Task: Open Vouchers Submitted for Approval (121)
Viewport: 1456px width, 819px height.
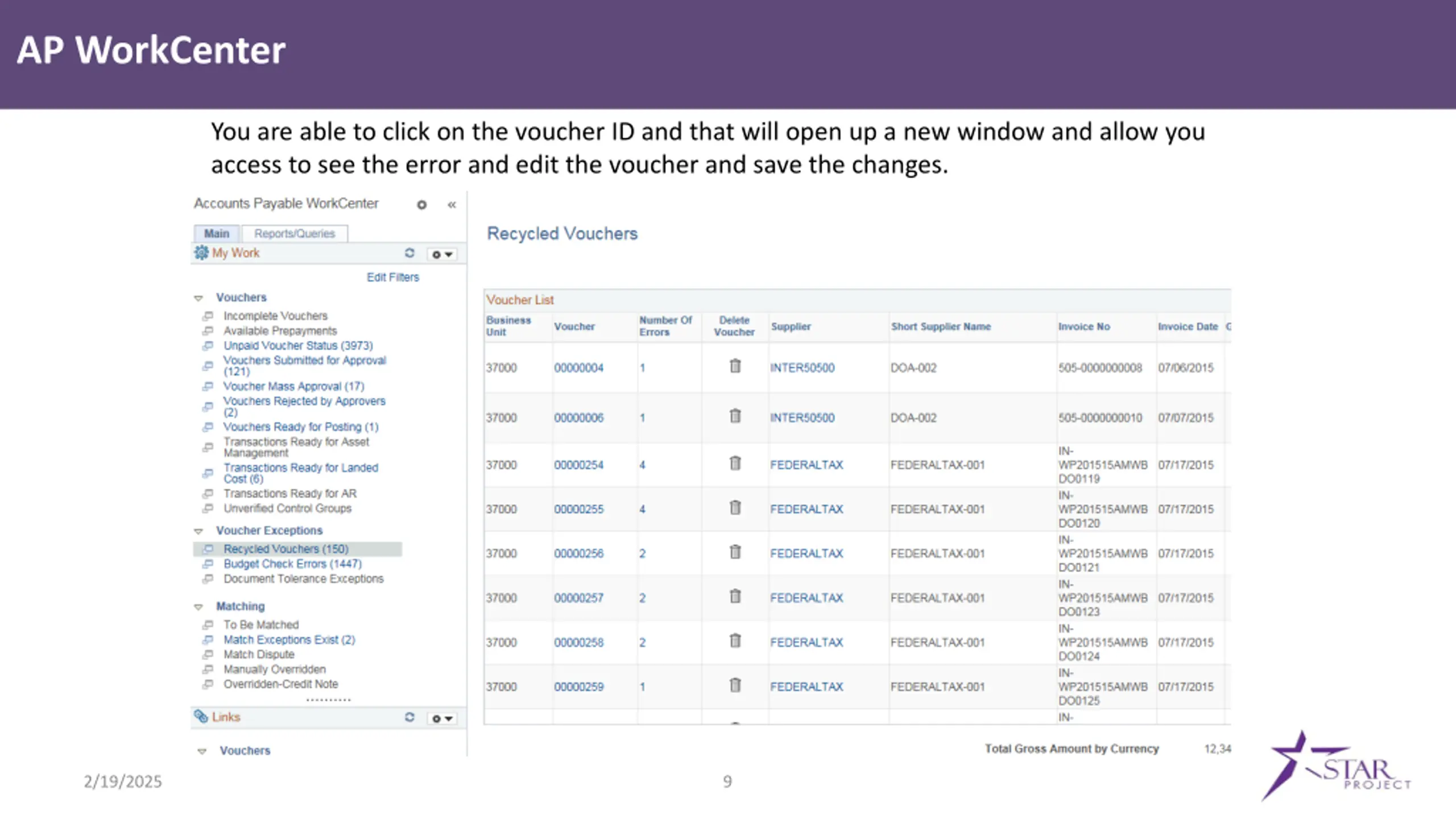Action: 305,366
